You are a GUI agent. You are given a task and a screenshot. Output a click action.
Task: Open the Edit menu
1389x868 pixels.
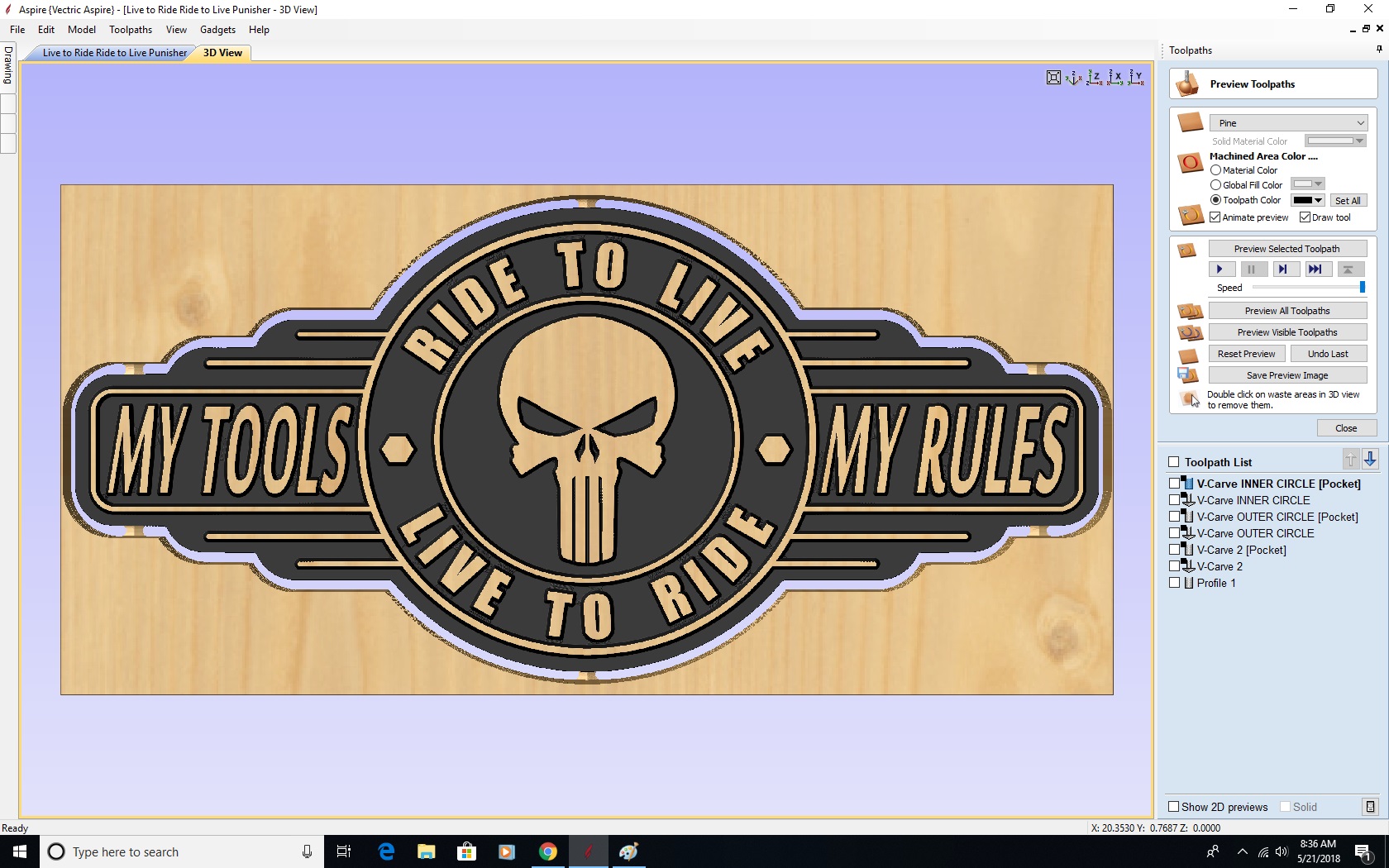coord(46,30)
